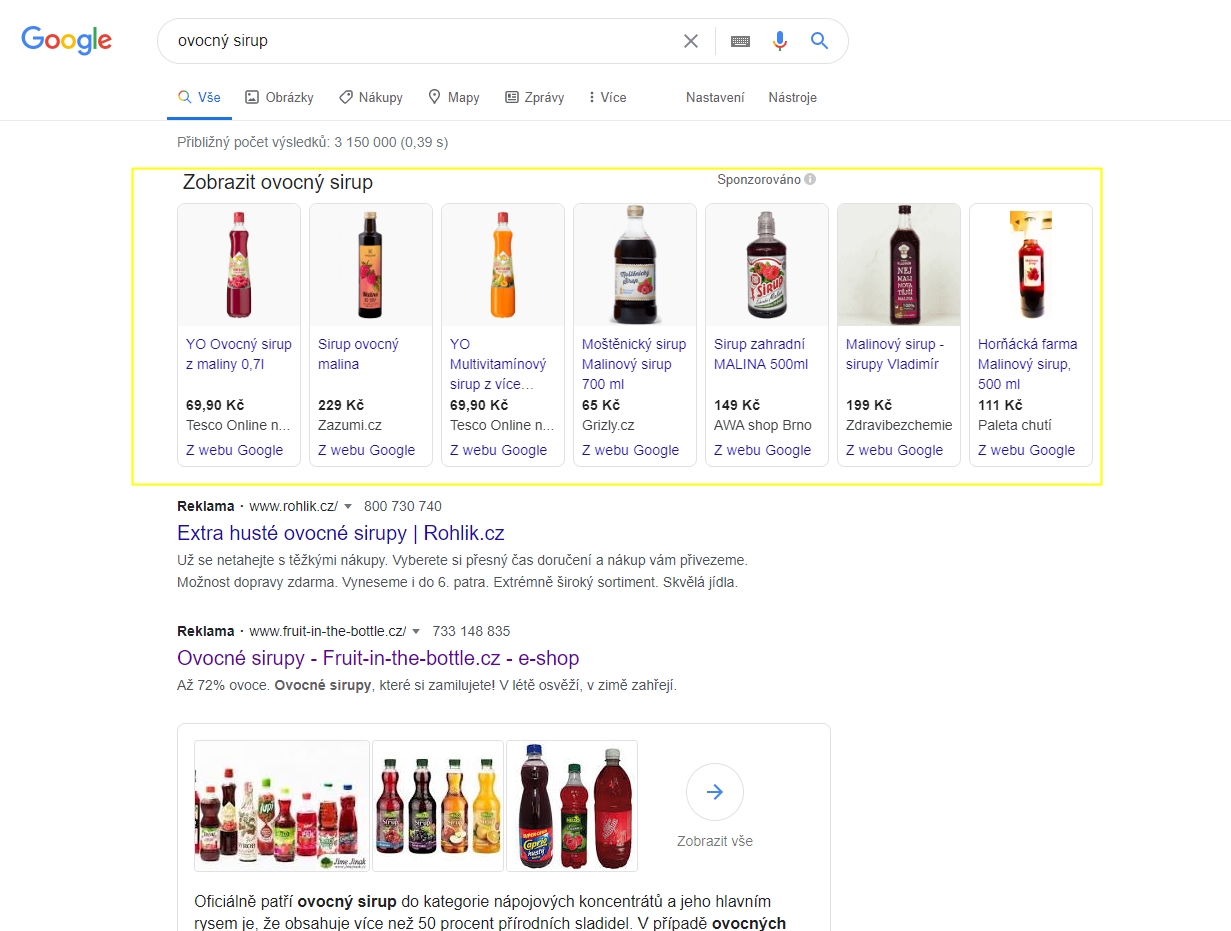
Task: Click Zazumi dark bottle product image
Action: 371,265
